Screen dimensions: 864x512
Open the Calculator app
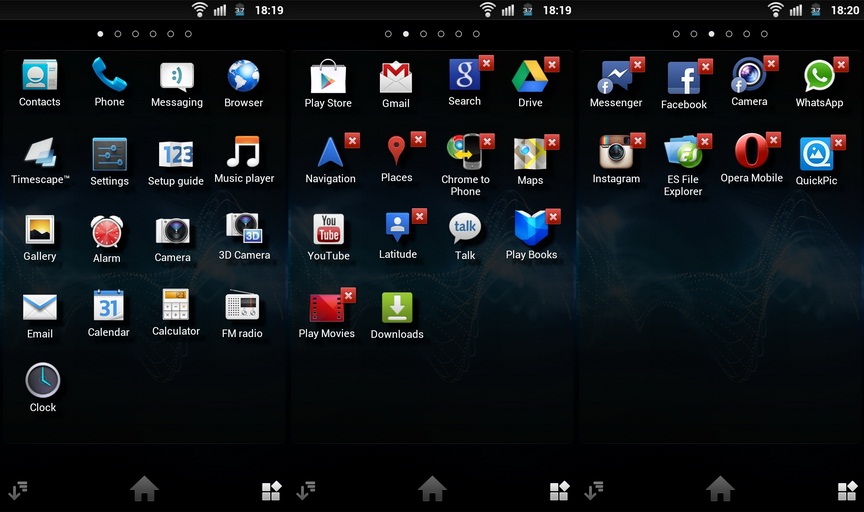pos(176,304)
